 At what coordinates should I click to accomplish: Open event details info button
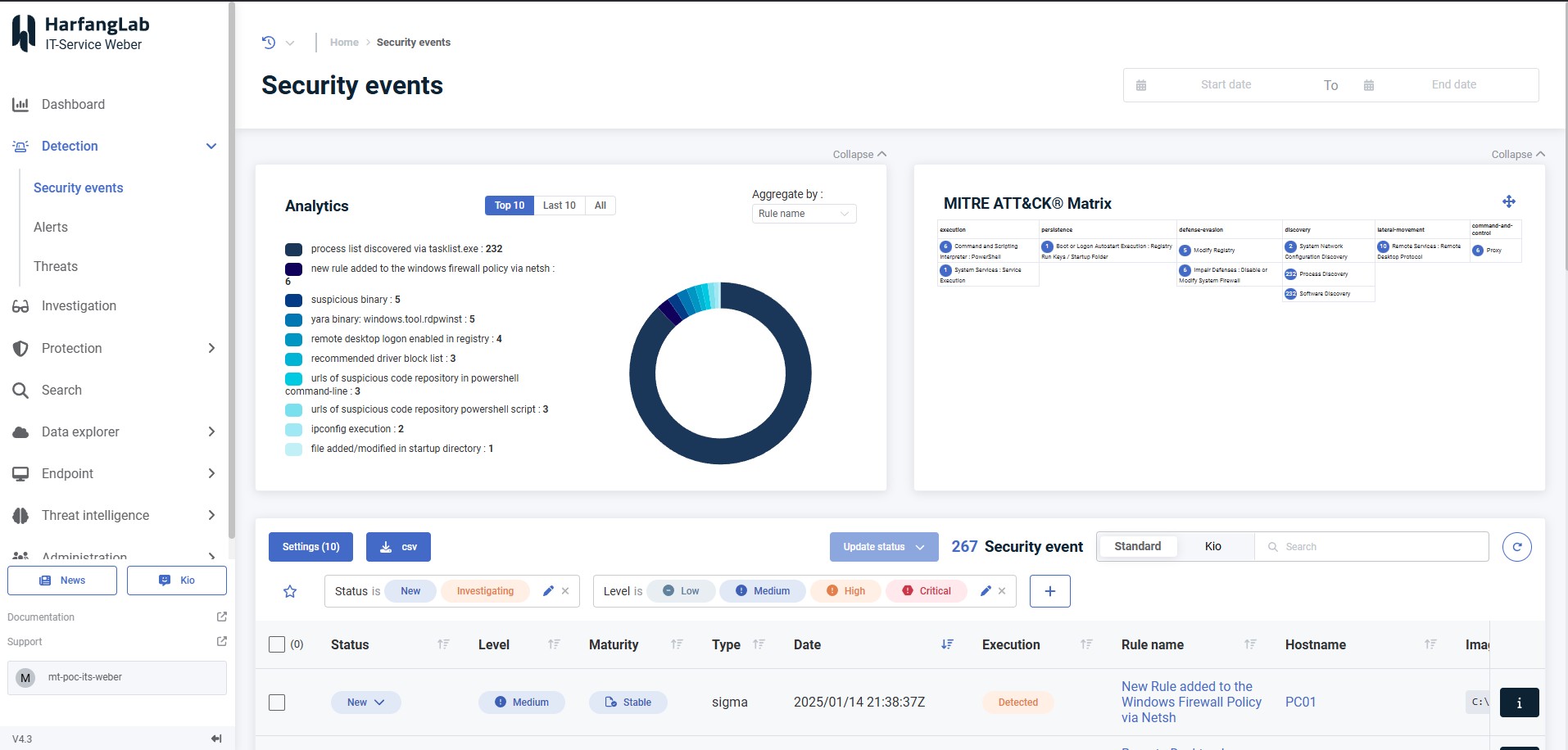[x=1519, y=703]
